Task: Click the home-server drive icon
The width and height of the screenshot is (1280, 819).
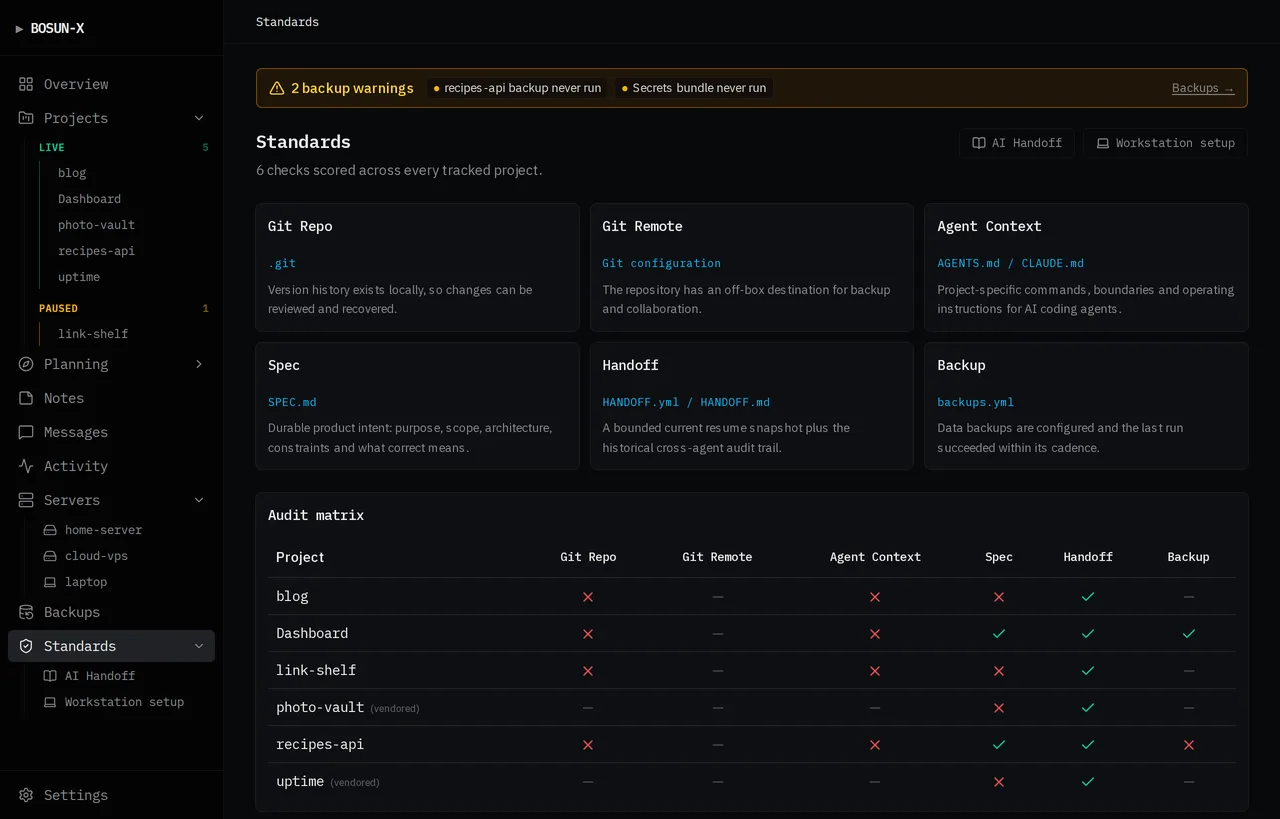Action: click(x=50, y=530)
